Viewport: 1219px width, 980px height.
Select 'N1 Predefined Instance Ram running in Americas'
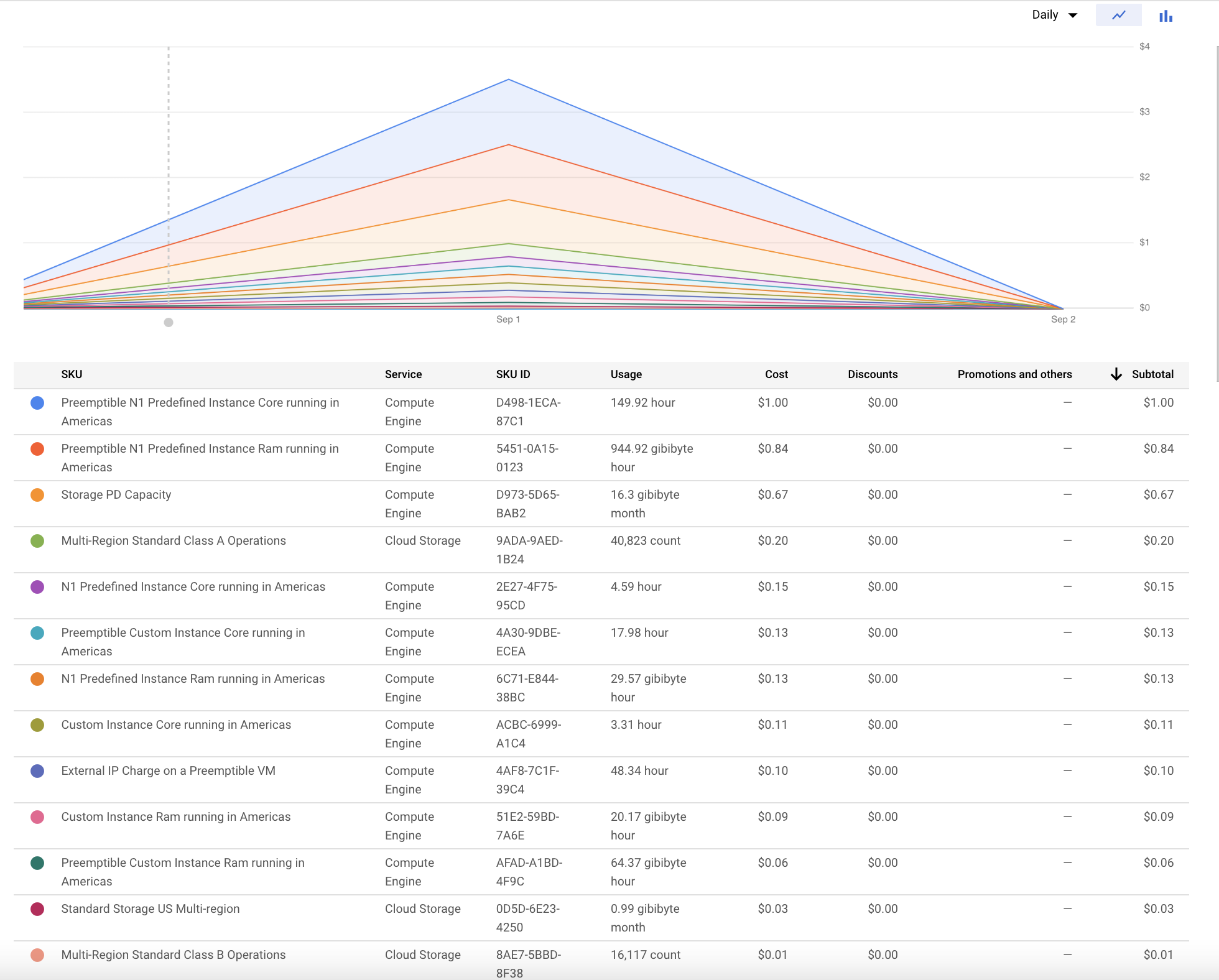193,679
